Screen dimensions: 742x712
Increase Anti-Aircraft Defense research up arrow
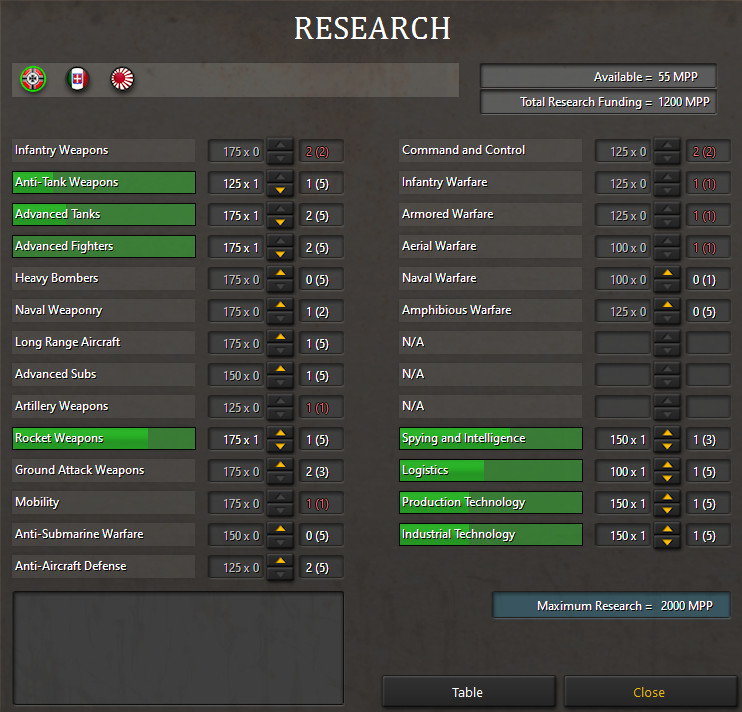(x=280, y=561)
